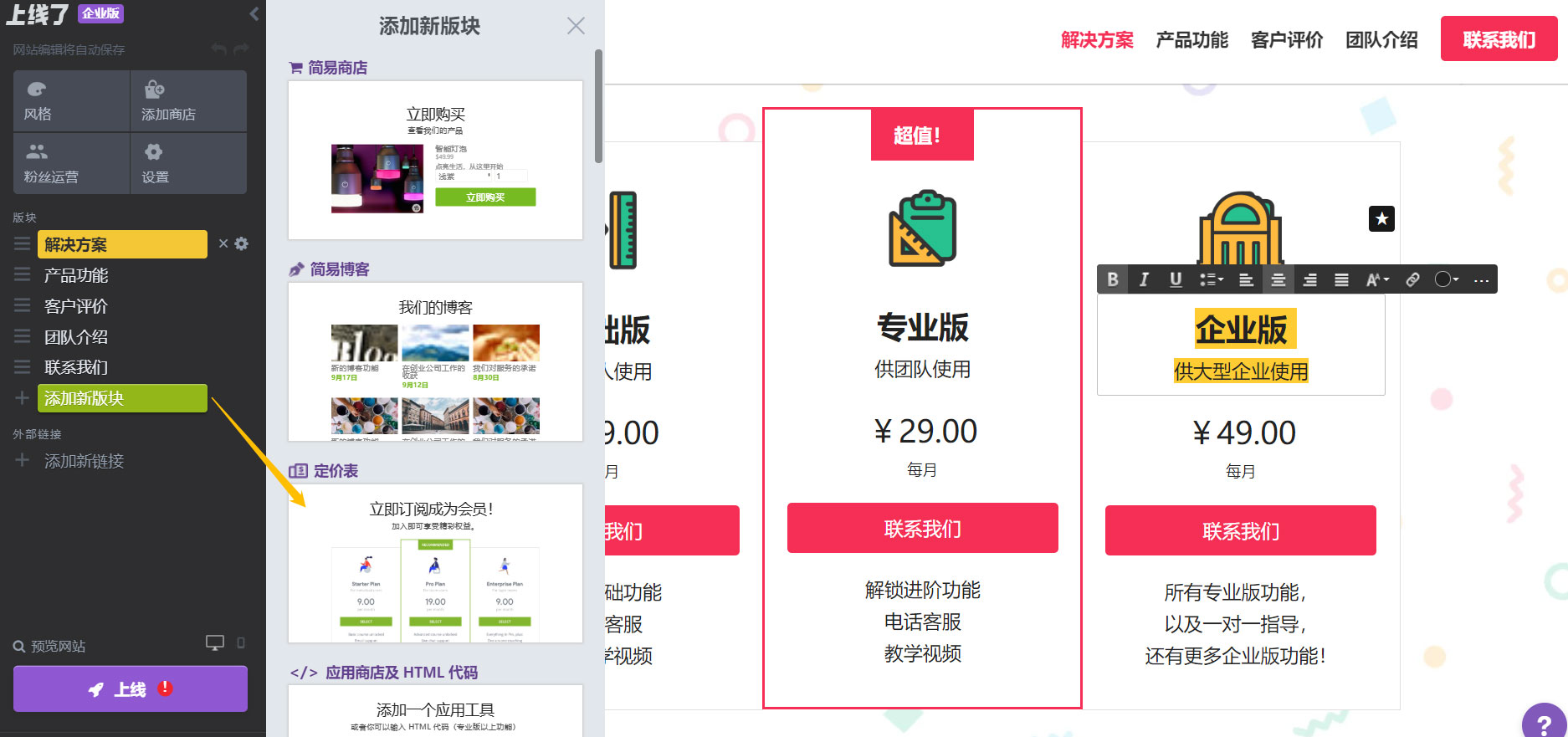The height and width of the screenshot is (737, 1568).
Task: Click the redo arrow icon
Action: (242, 49)
